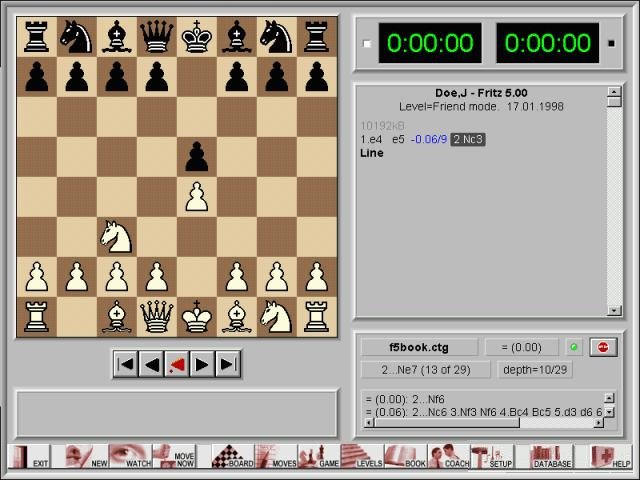Select the black queen on d8
Image resolution: width=640 pixels, height=480 pixels.
[x=157, y=37]
